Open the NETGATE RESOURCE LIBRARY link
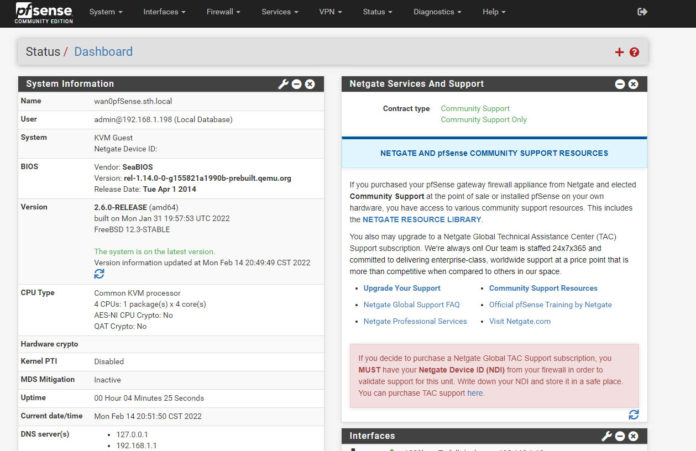The height and width of the screenshot is (451, 696). [422, 220]
